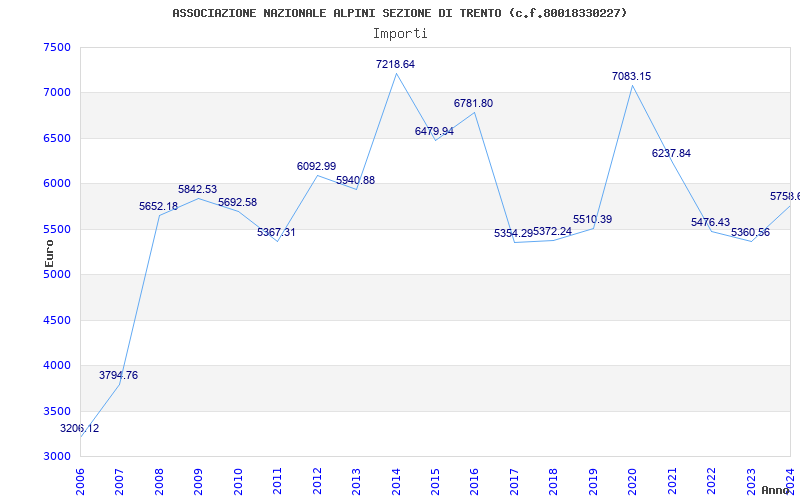Click x-axis year 2012
800x500 pixels.
tap(317, 482)
